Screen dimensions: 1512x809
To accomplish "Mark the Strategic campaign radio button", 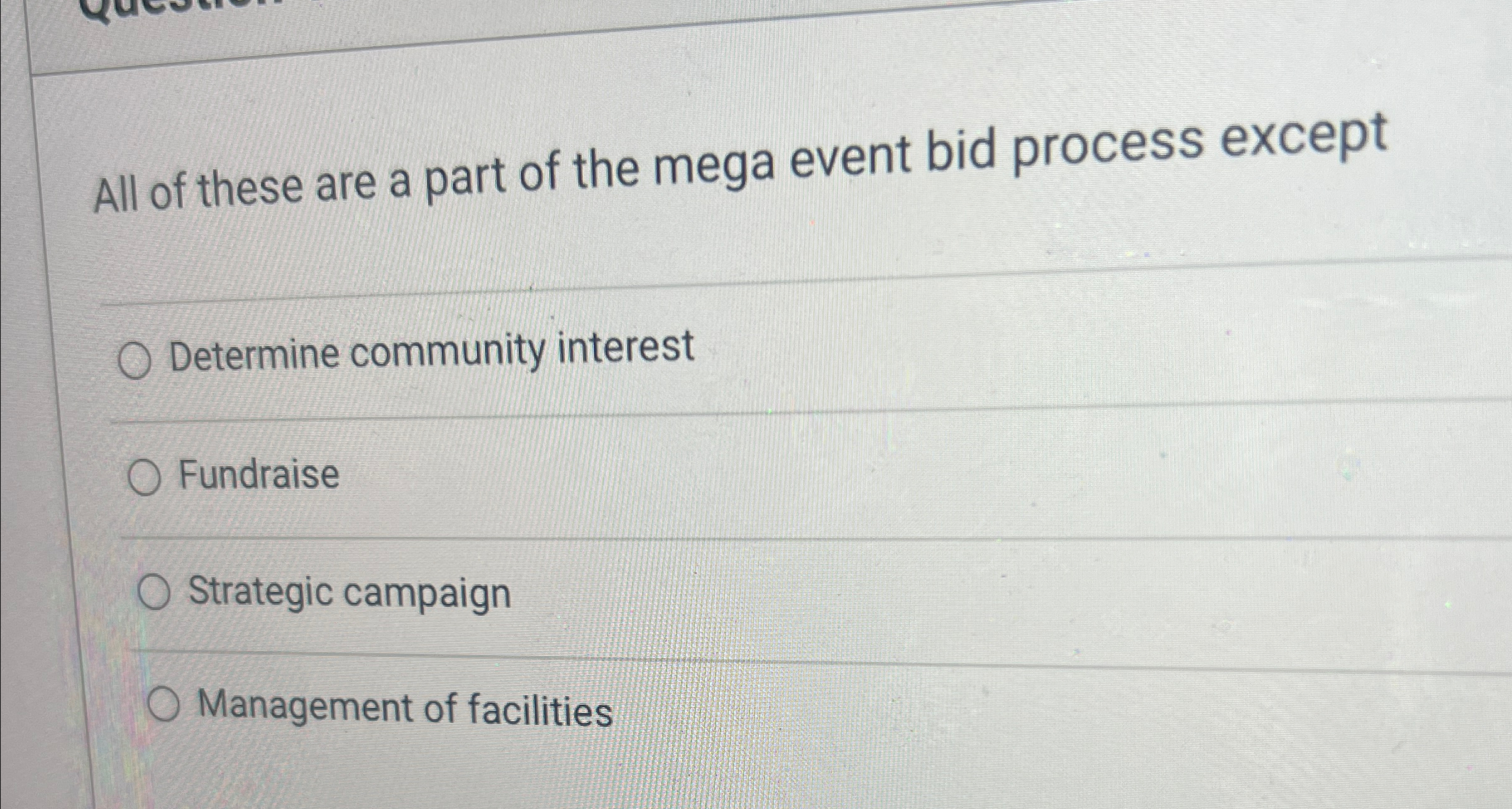I will pyautogui.click(x=154, y=593).
